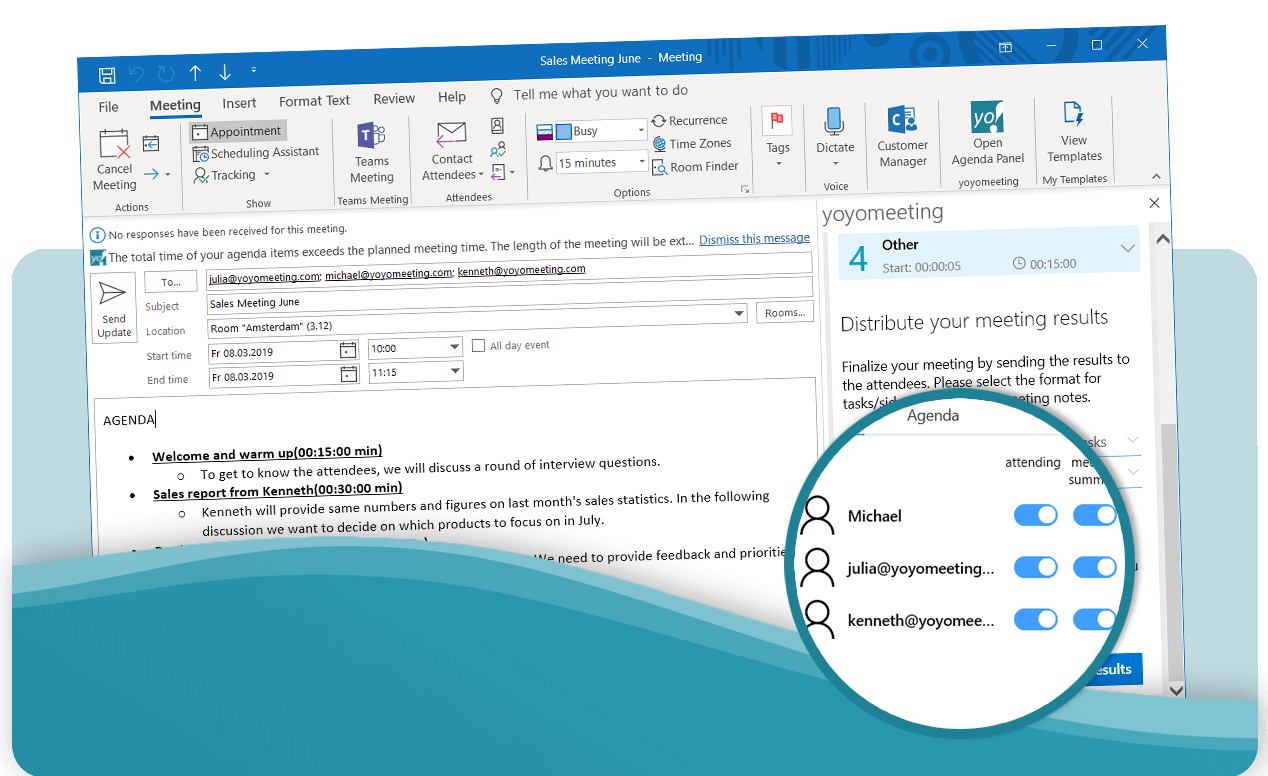The width and height of the screenshot is (1268, 776).
Task: Click the Send Update button
Action: 114,309
